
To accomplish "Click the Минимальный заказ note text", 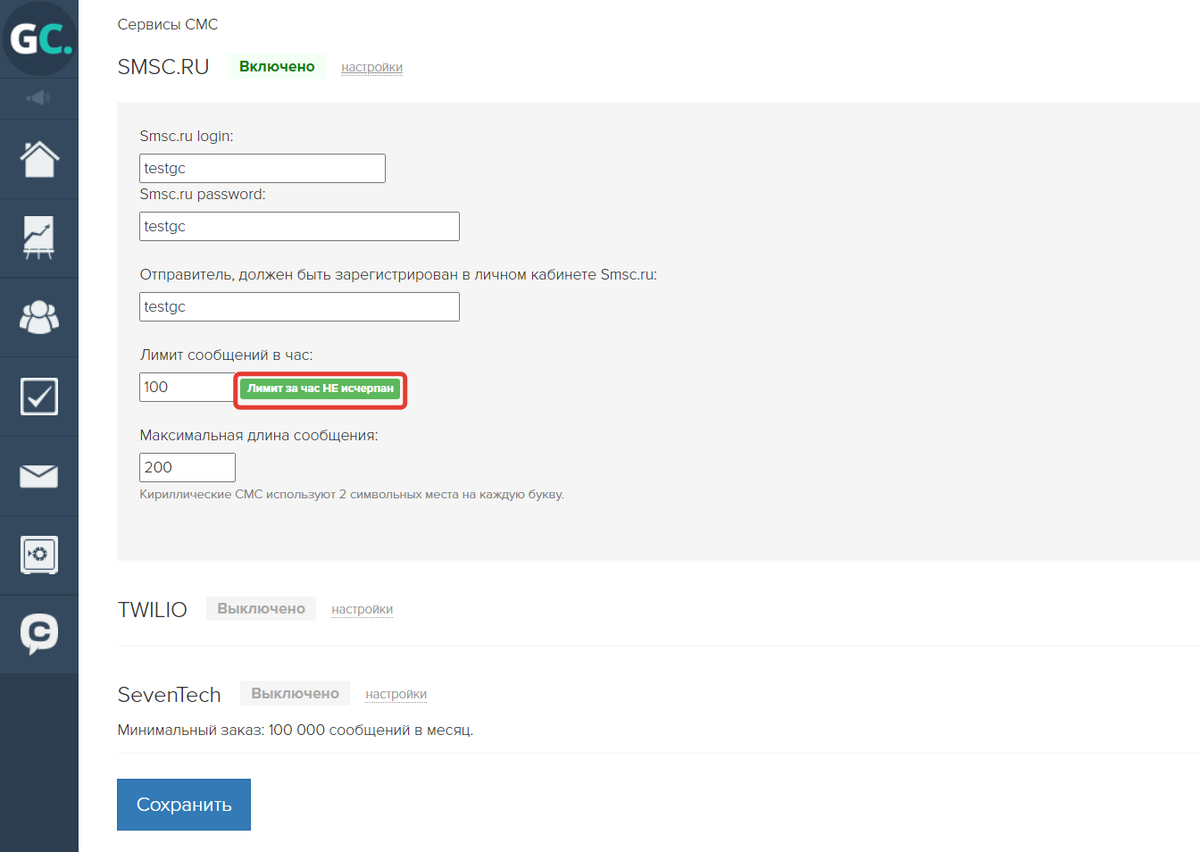I will coord(295,730).
